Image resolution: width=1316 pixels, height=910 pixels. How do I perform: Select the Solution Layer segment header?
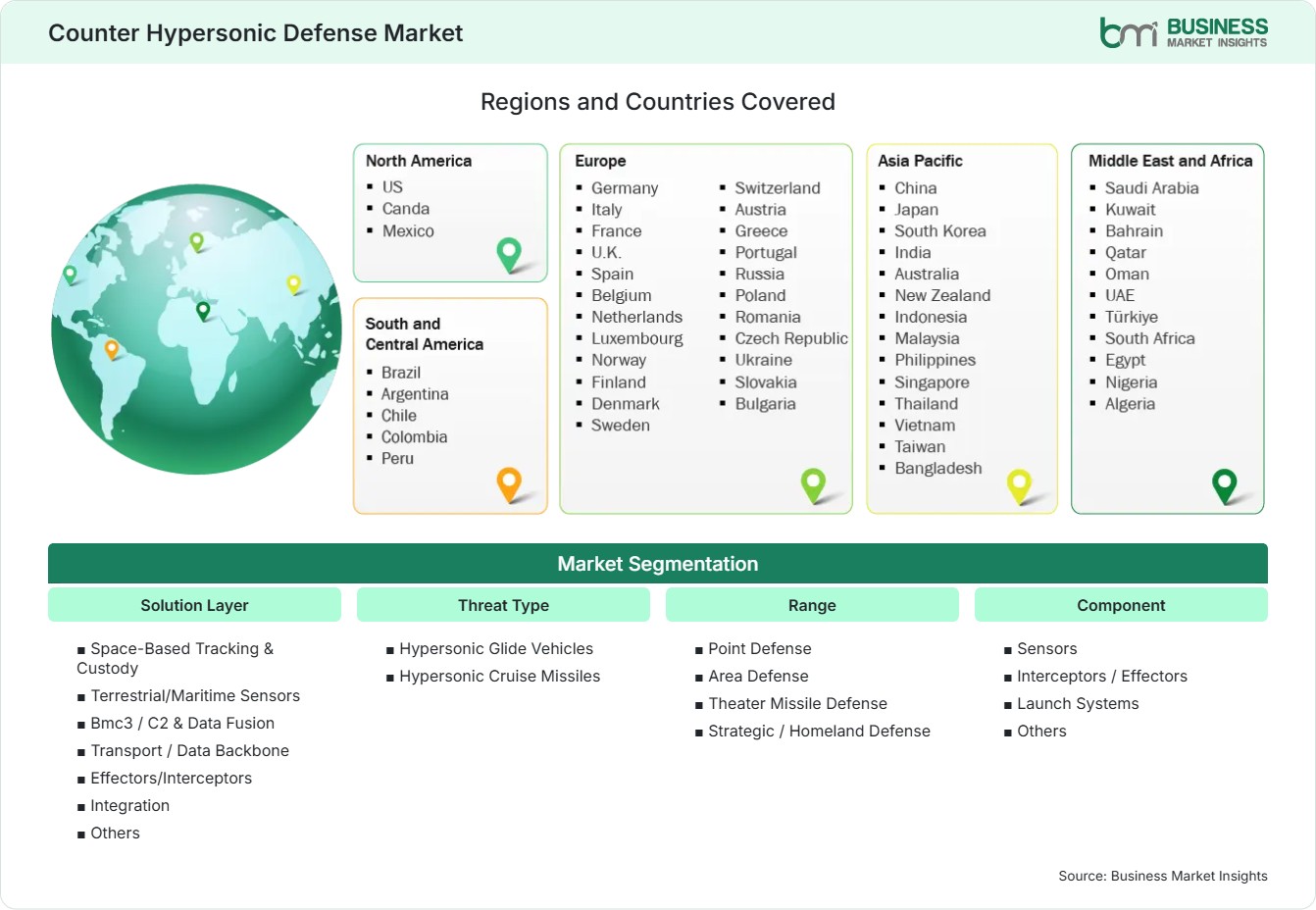click(194, 605)
